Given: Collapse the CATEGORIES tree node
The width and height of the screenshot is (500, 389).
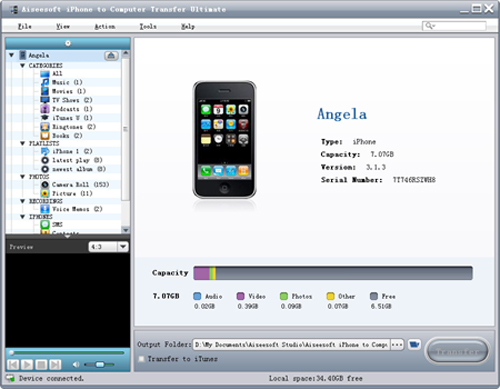Looking at the screenshot, I should tap(22, 65).
